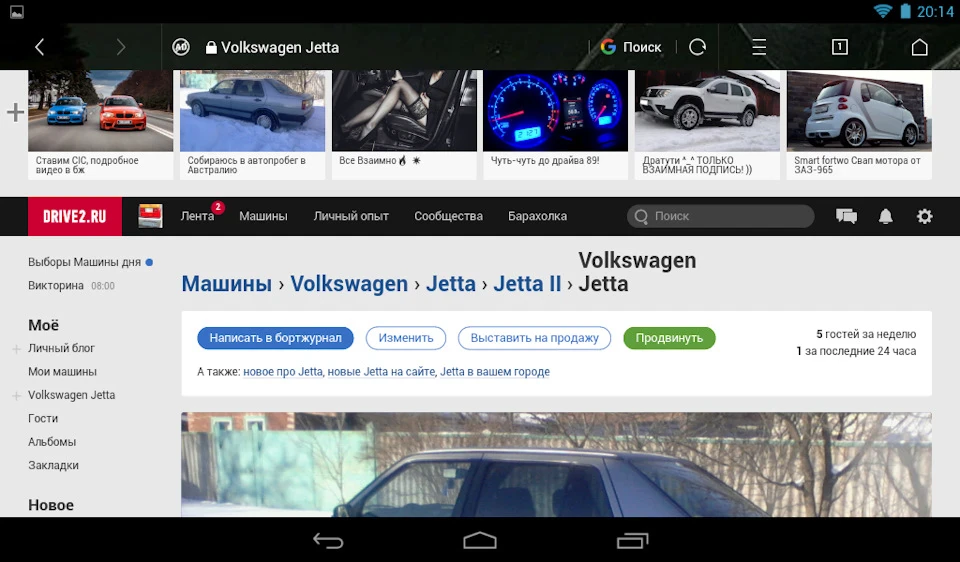This screenshot has width=960, height=562.
Task: Open the Volkswagen breadcrumb link
Action: [349, 284]
